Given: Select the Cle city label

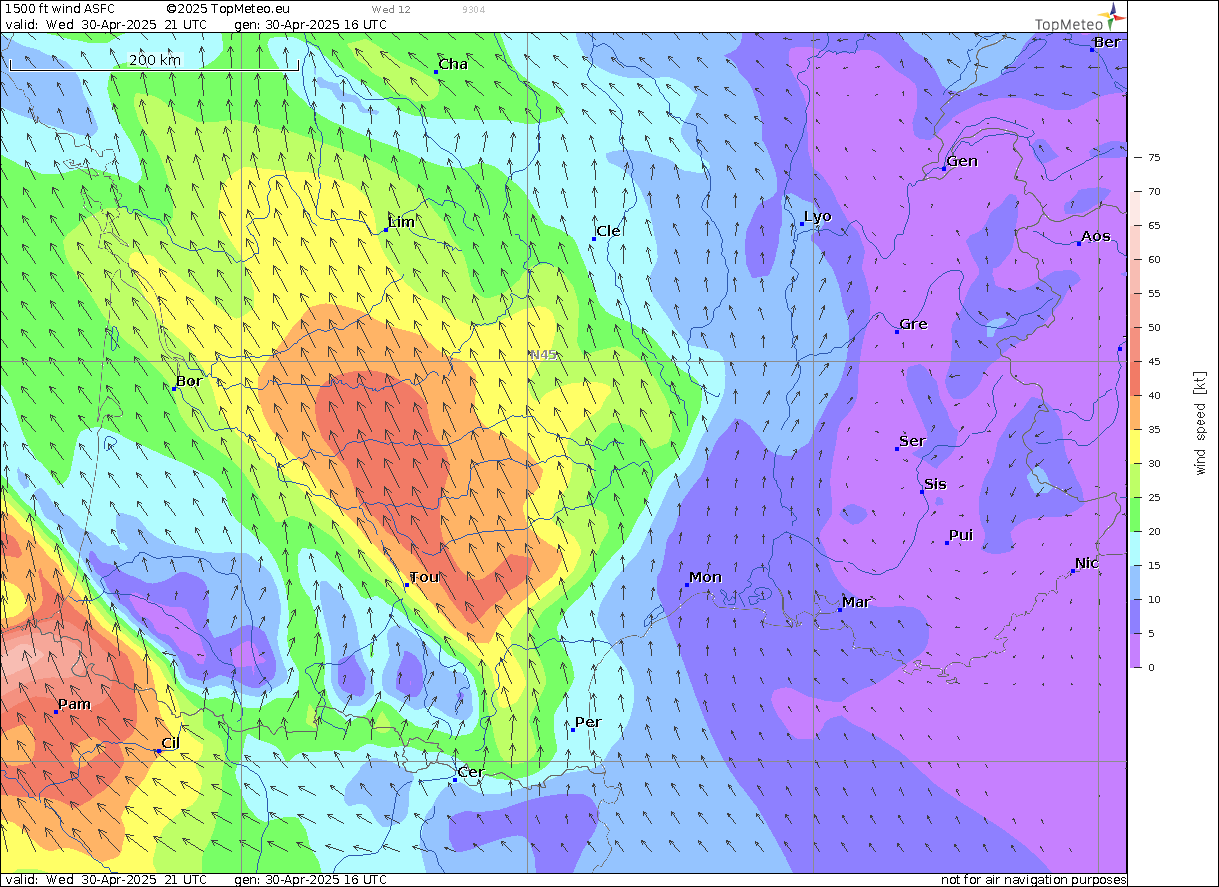Looking at the screenshot, I should click(608, 231).
